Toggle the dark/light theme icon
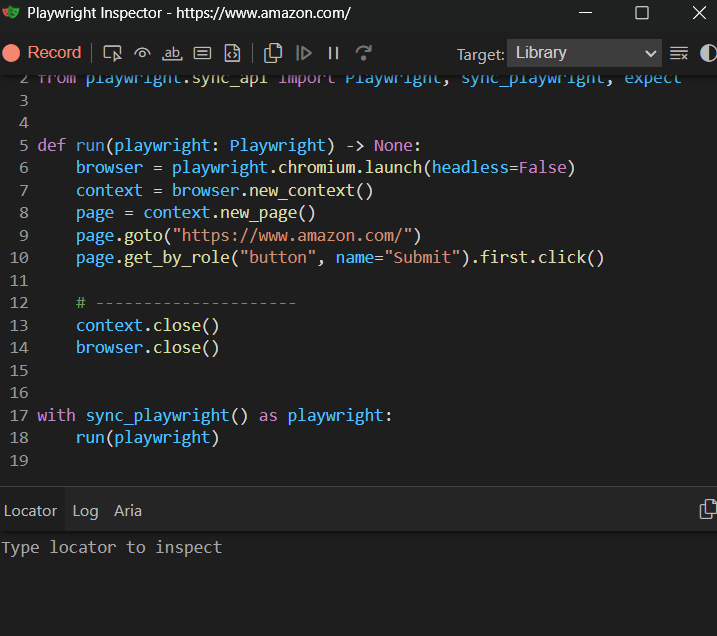Image resolution: width=717 pixels, height=636 pixels. [708, 53]
